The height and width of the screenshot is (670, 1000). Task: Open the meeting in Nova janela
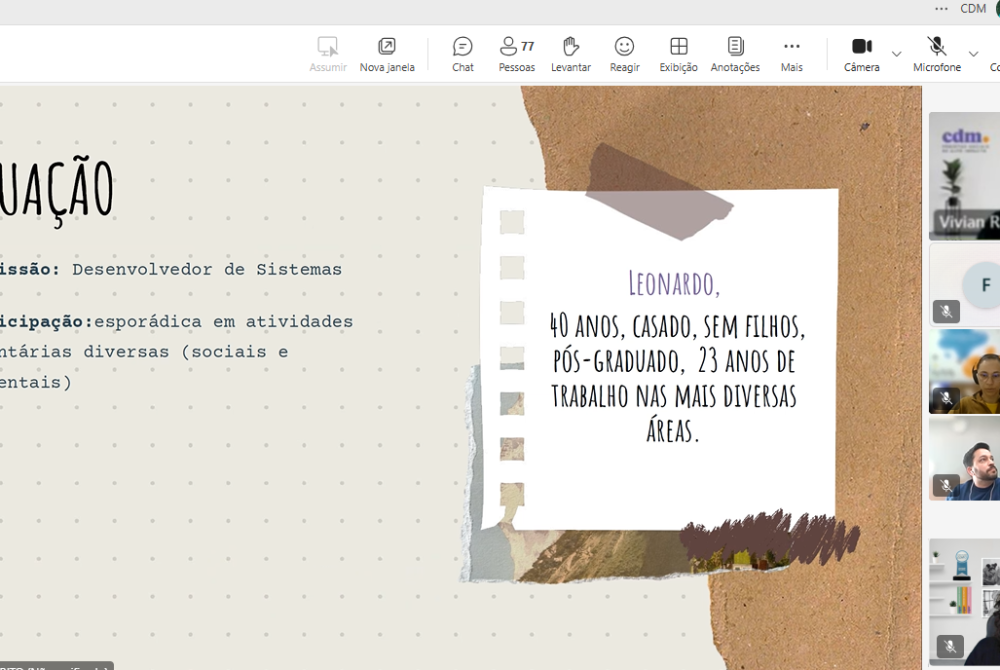386,54
